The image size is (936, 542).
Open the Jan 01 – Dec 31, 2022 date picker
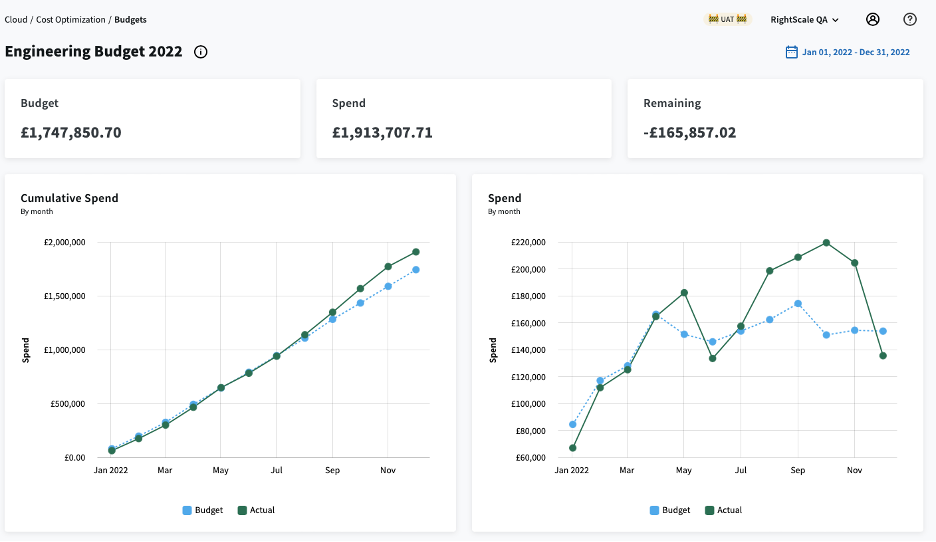[855, 52]
